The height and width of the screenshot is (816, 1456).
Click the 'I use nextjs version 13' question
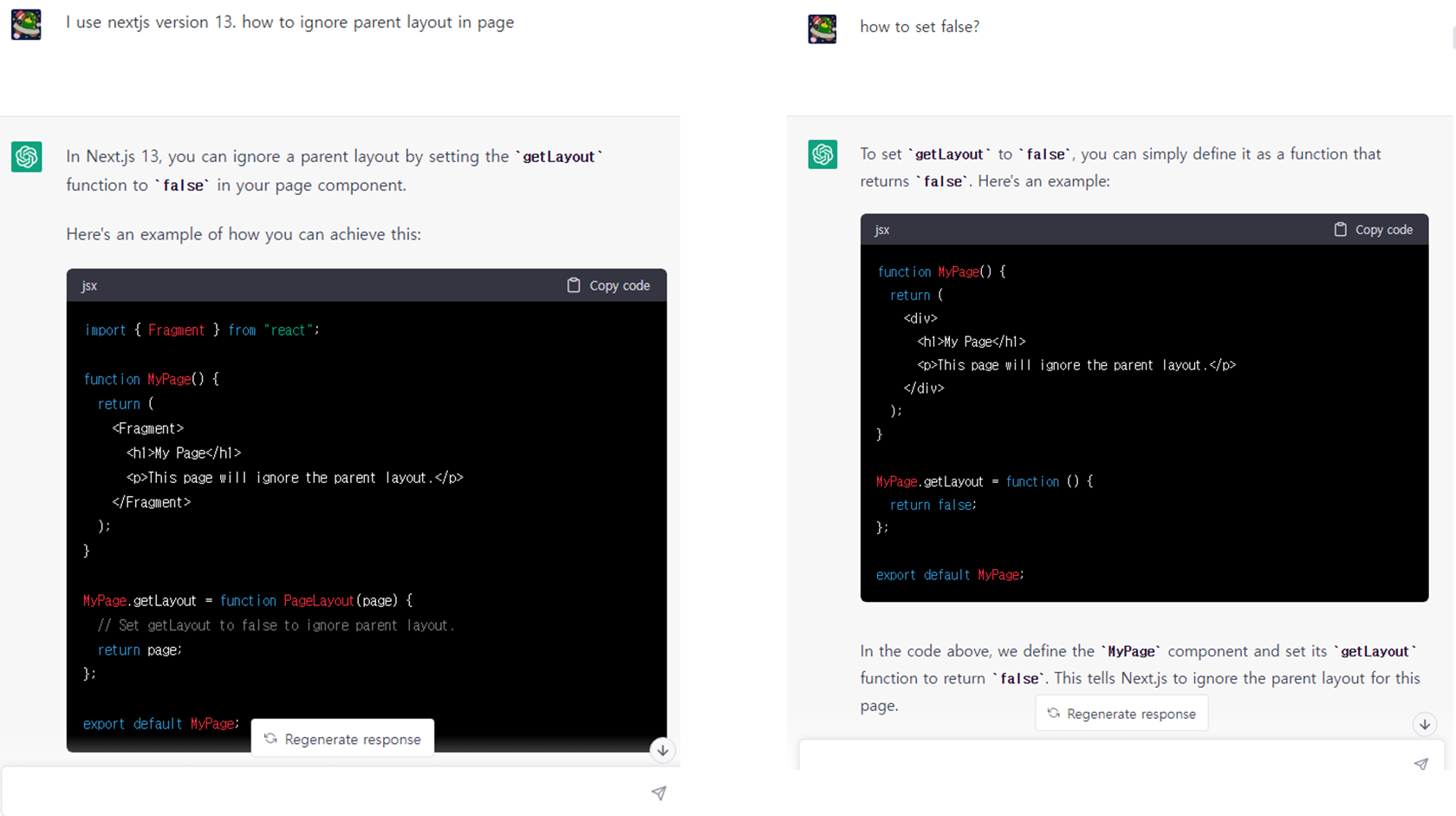(x=289, y=23)
